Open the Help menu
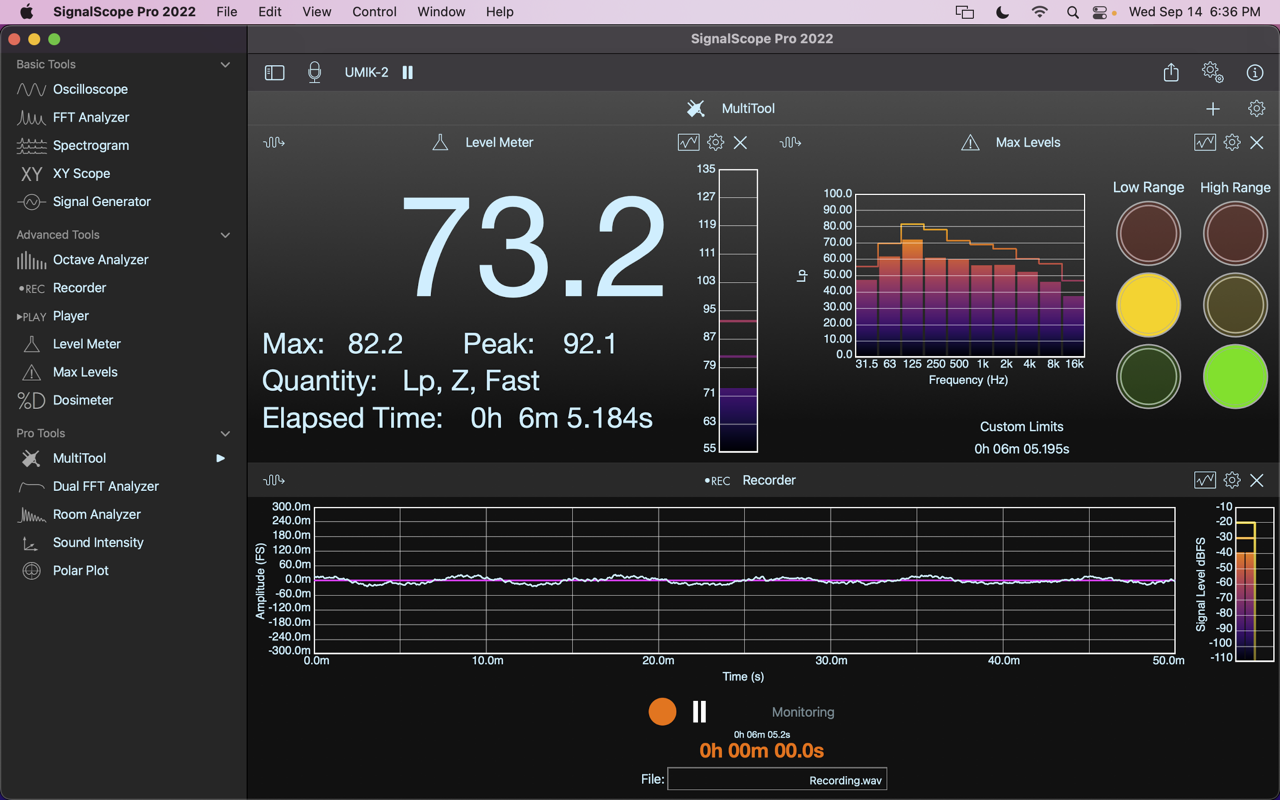 (500, 12)
